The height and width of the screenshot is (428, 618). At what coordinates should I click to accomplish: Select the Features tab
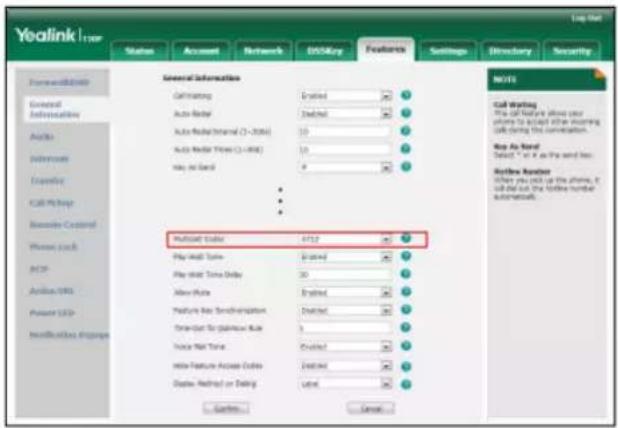(386, 49)
